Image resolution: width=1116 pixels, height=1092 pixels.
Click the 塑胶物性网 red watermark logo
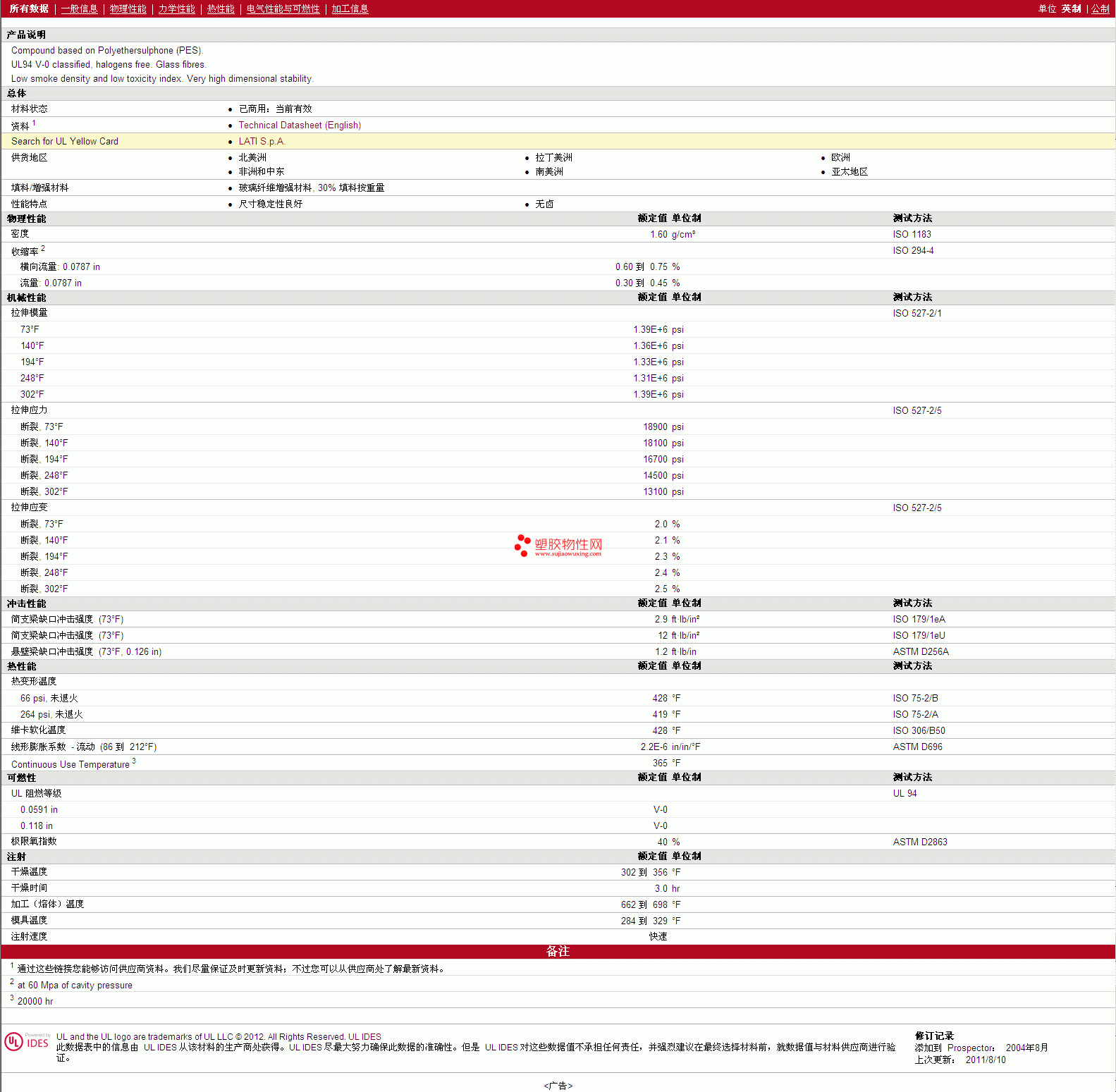(558, 546)
